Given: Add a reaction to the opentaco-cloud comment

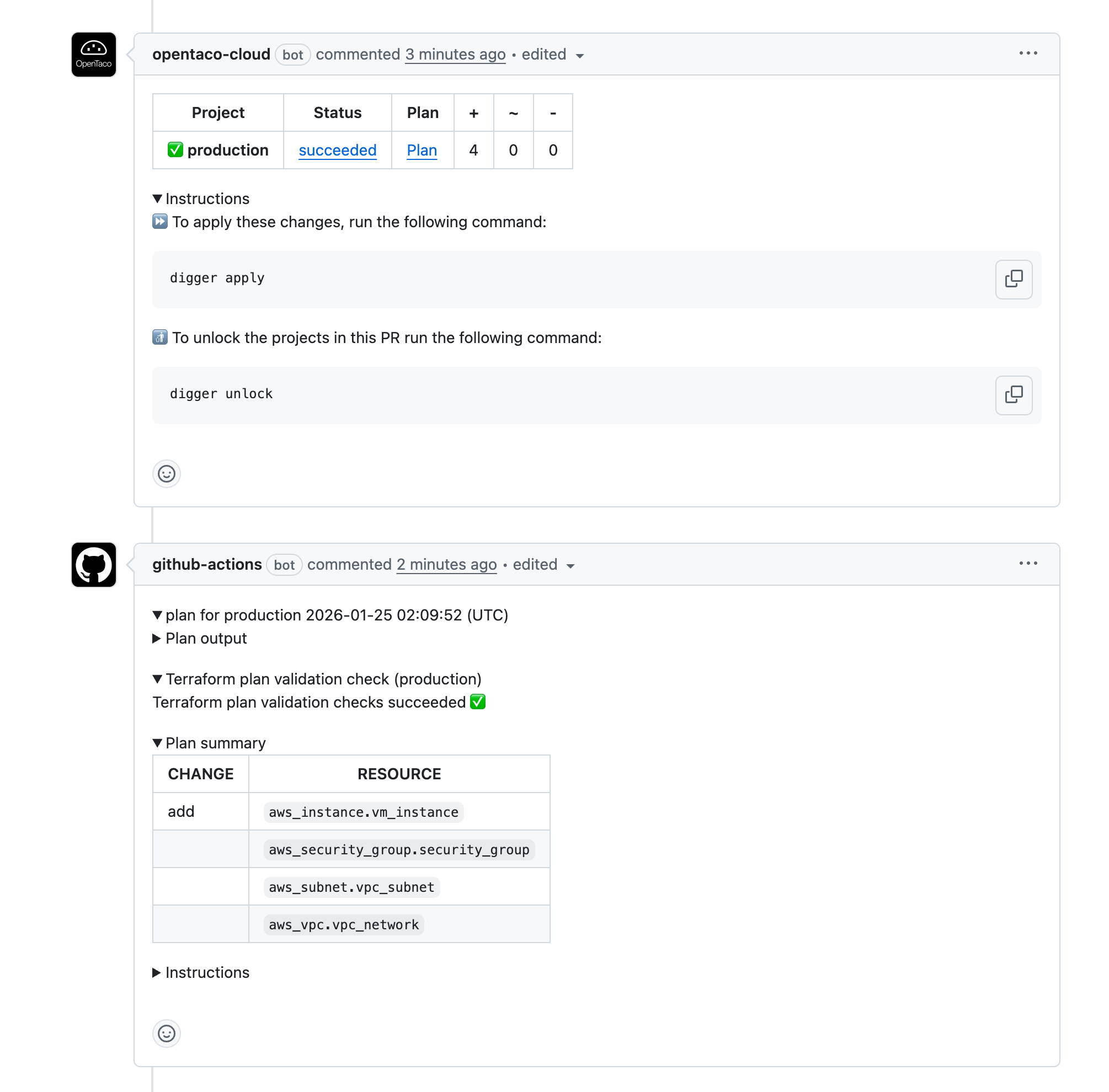Looking at the screenshot, I should point(167,474).
